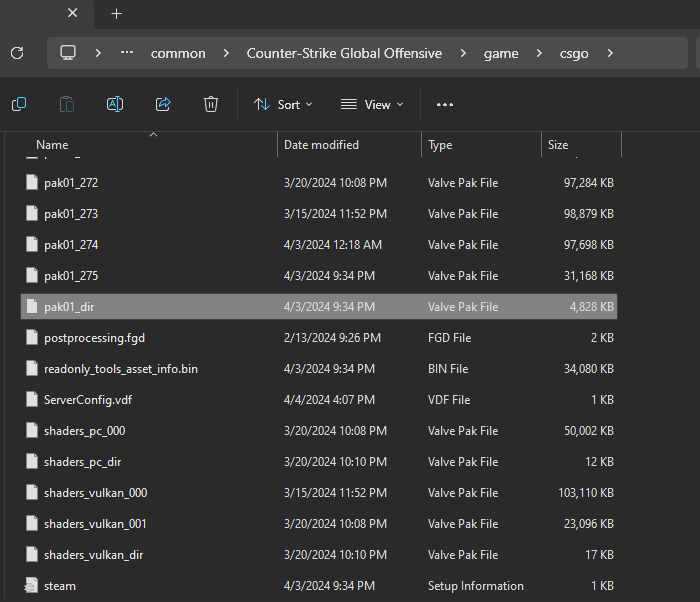Open the Sort dropdown
The width and height of the screenshot is (700, 602).
pos(283,104)
